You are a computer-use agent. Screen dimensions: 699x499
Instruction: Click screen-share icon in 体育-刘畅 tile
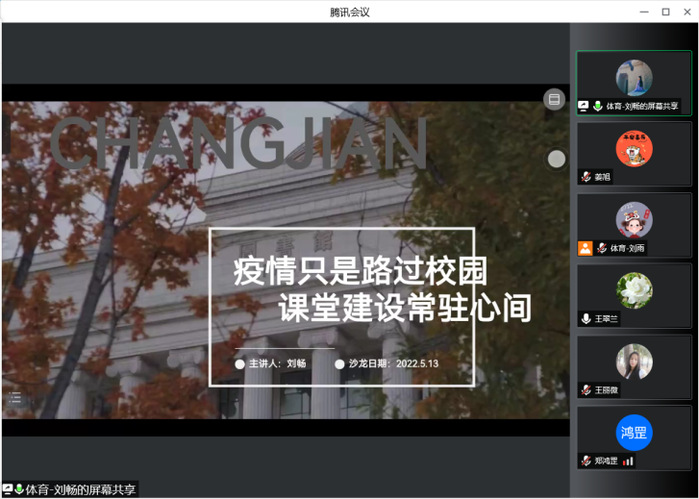[585, 106]
